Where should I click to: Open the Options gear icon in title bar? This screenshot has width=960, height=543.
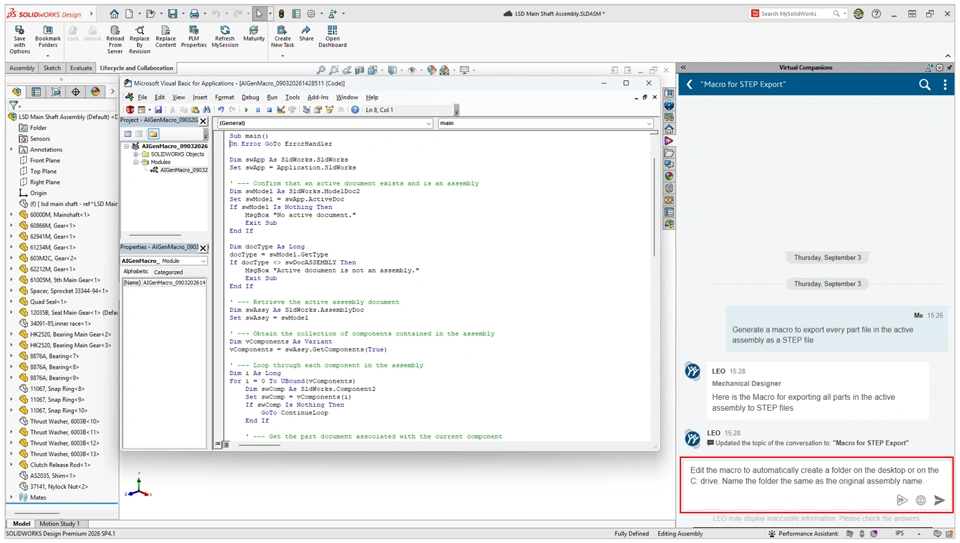pos(311,13)
